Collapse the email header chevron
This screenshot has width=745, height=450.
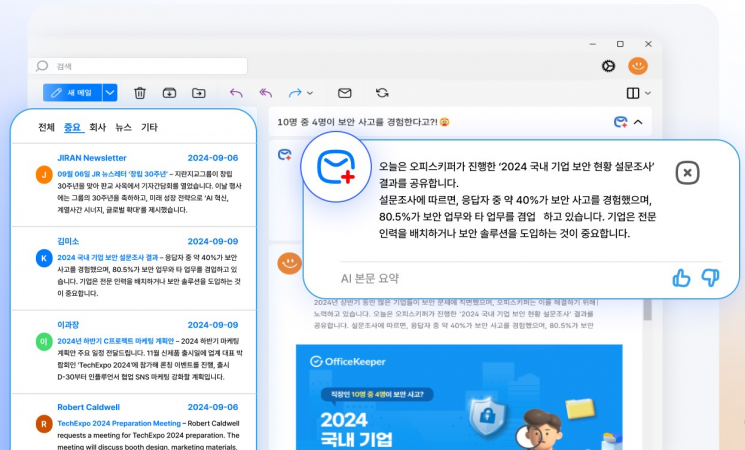pyautogui.click(x=638, y=122)
